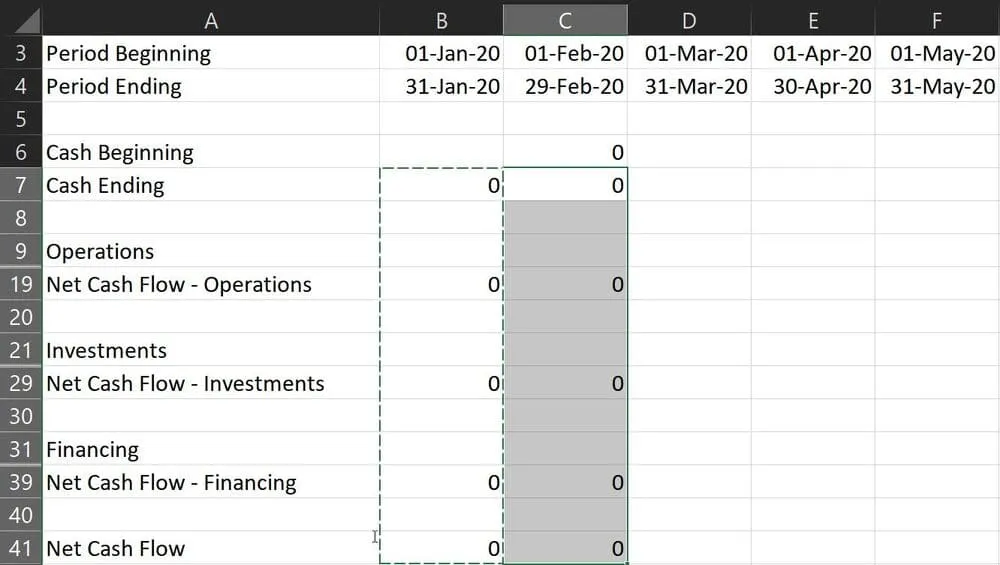This screenshot has width=1000, height=565.
Task: Select column D header
Action: 689,20
